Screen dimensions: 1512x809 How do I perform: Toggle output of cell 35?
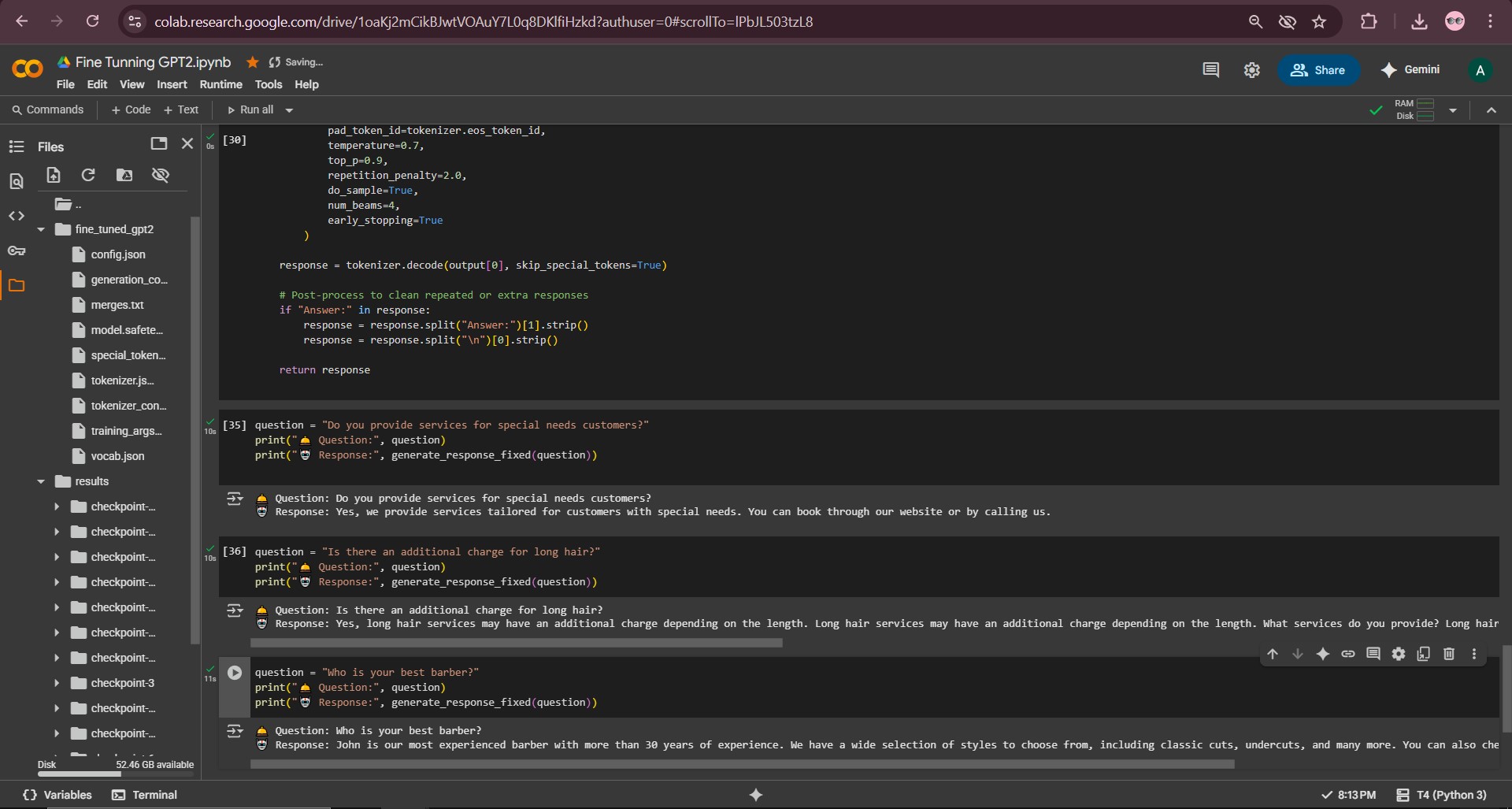[235, 499]
